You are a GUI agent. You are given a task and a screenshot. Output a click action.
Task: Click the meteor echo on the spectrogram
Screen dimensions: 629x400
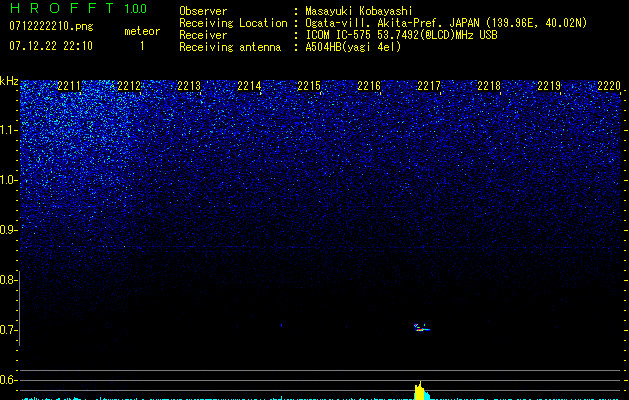[421, 327]
